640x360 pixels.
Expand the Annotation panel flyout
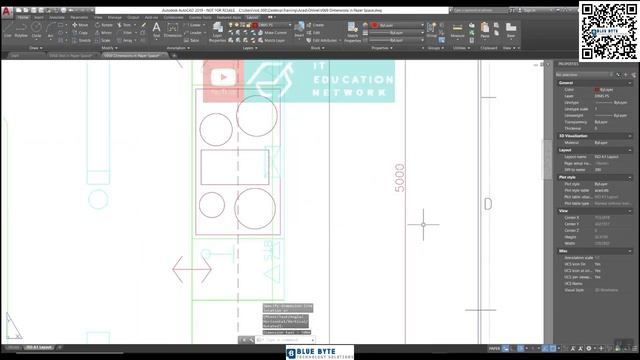(178, 48)
